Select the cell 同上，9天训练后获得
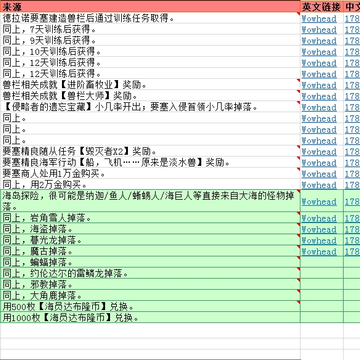Screen dimensions: 360x360 point(150,40)
